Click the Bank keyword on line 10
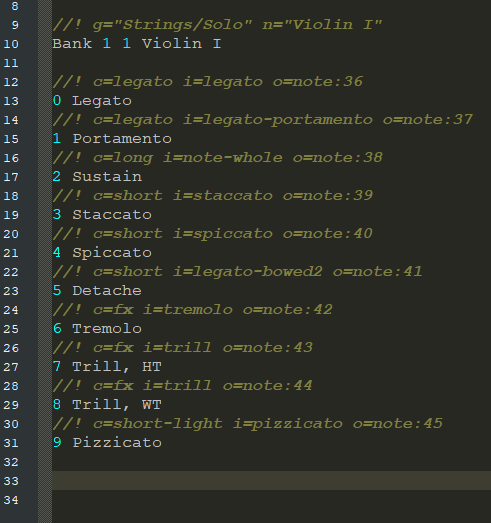Image resolution: width=491 pixels, height=523 pixels. [72, 44]
